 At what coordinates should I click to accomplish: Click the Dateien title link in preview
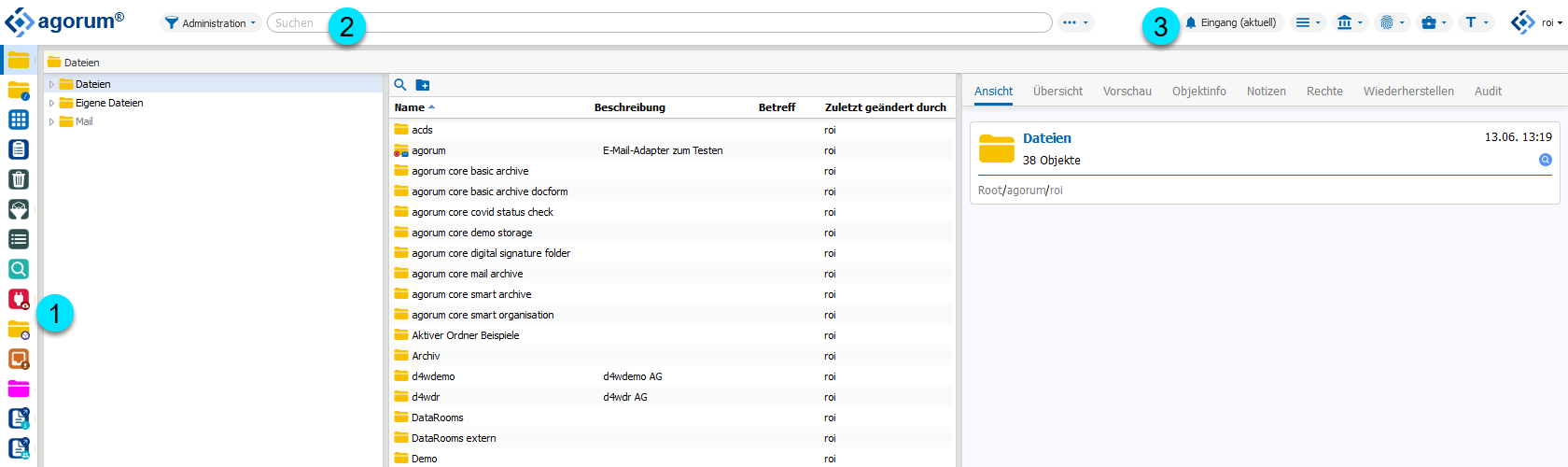click(1046, 138)
